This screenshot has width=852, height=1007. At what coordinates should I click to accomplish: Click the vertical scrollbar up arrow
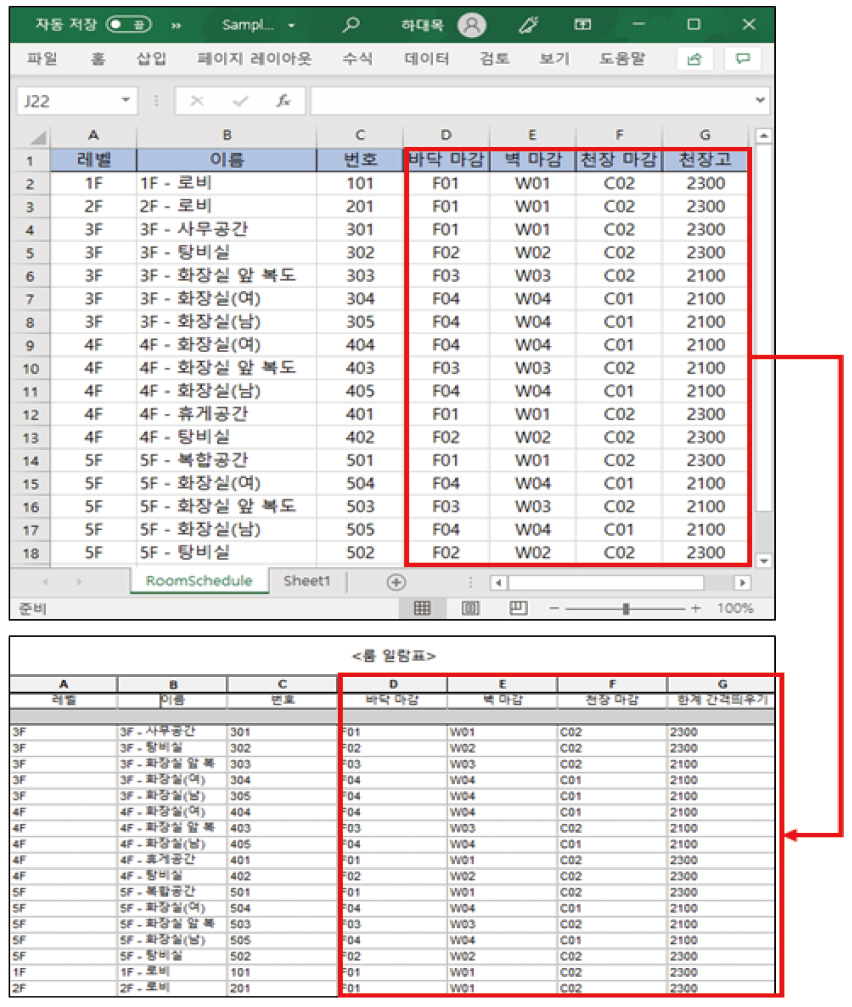[763, 136]
